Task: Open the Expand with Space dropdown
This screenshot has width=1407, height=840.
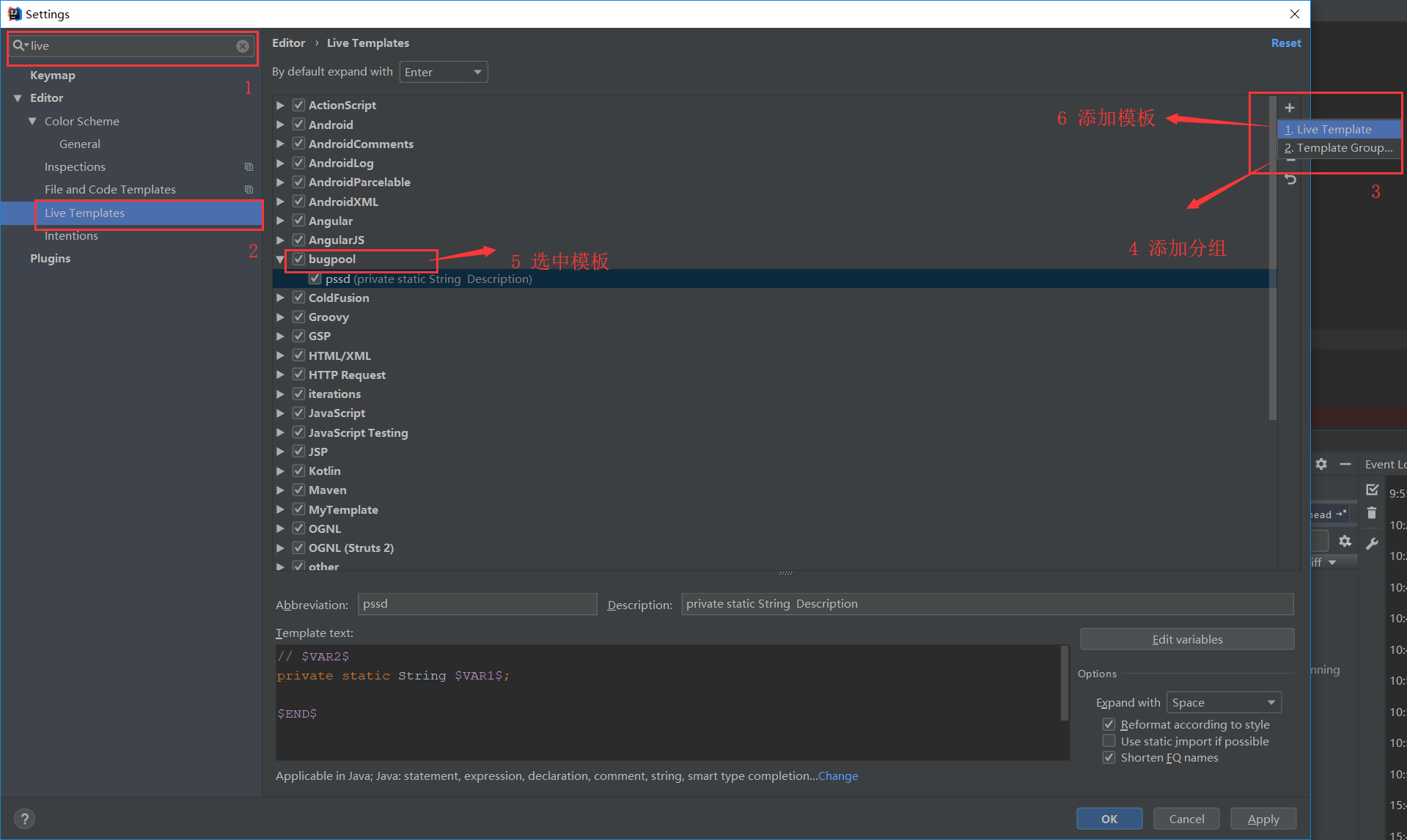Action: pyautogui.click(x=1223, y=702)
